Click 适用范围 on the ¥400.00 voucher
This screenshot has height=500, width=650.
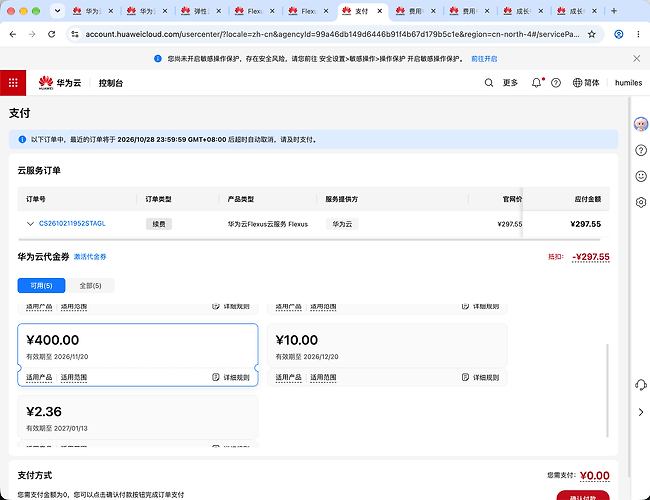(74, 377)
